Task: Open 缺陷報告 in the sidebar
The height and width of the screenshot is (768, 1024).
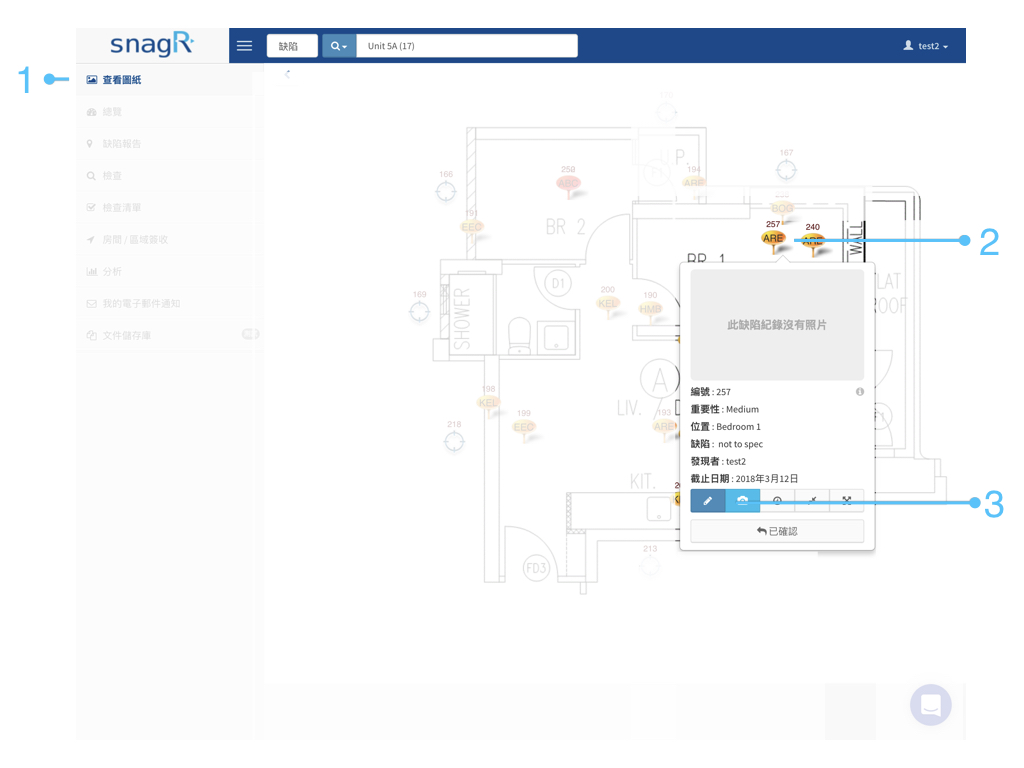Action: 165,144
